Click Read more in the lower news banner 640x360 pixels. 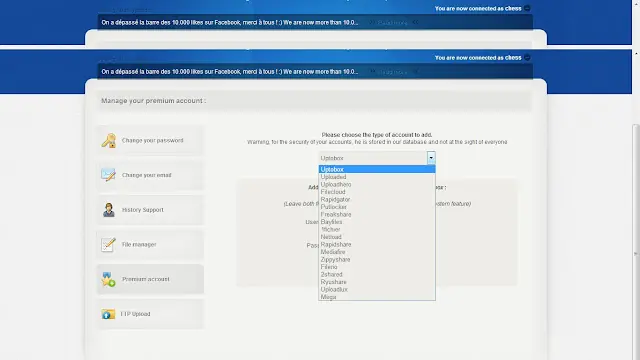tap(393, 72)
